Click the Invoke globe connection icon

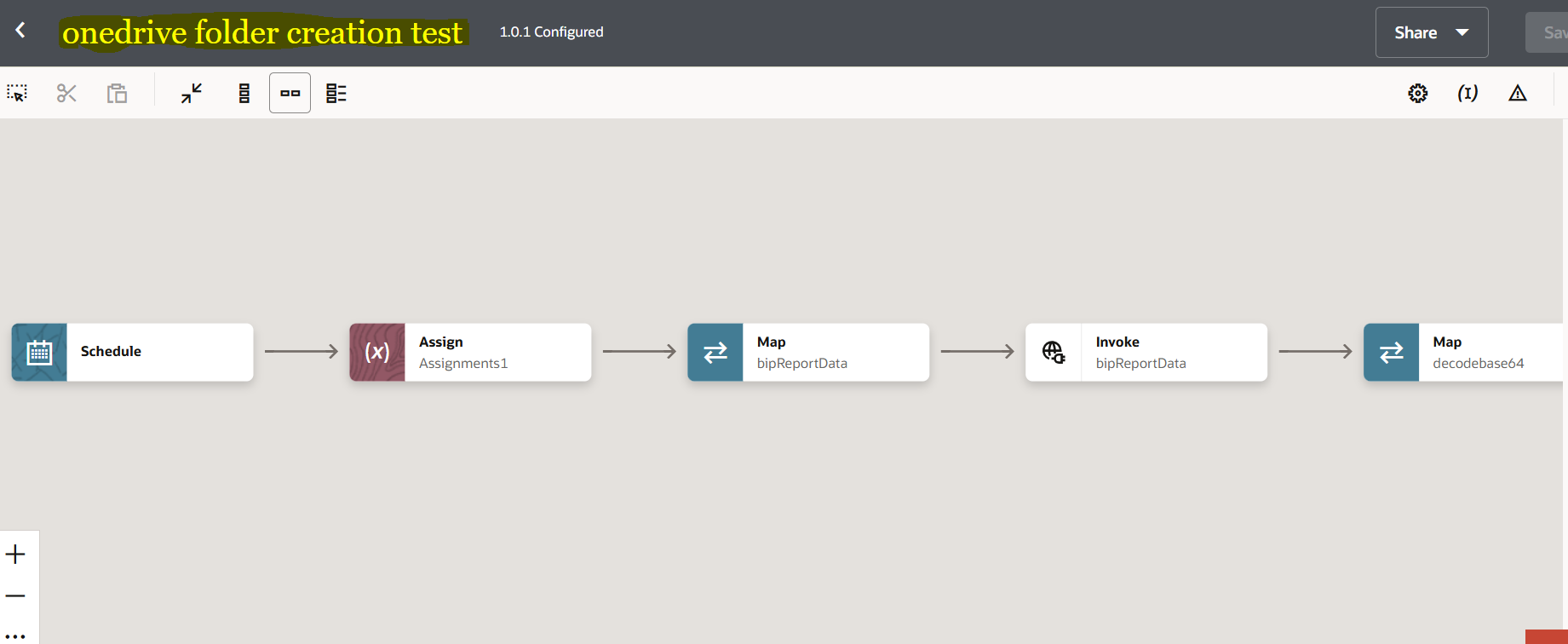(x=1054, y=352)
